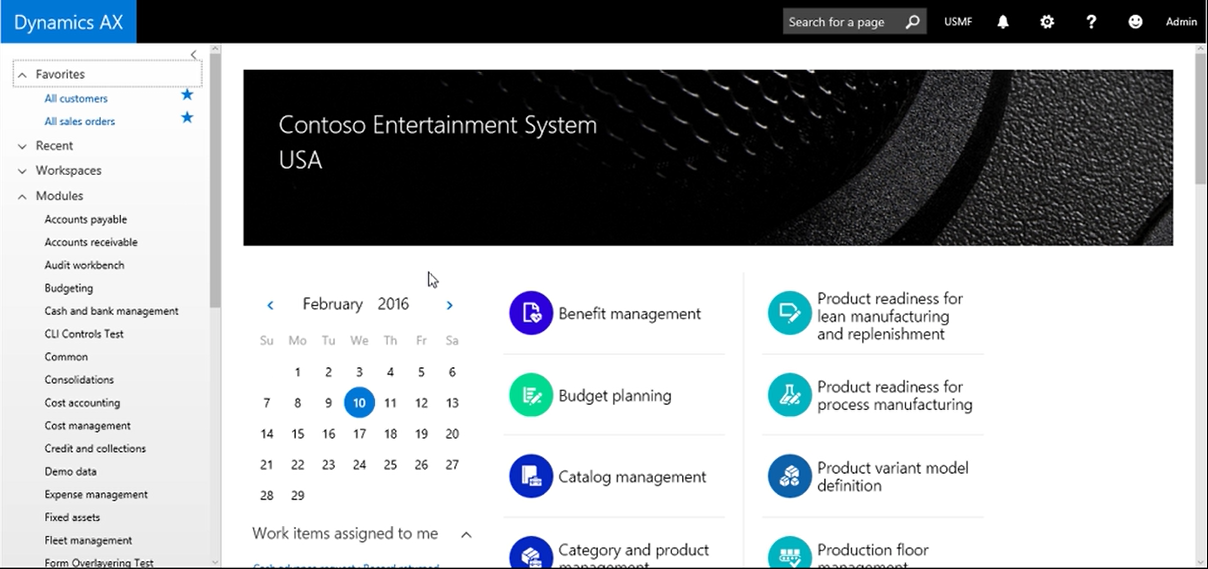Click the help question mark icon
This screenshot has height=569, width=1208.
(x=1091, y=22)
